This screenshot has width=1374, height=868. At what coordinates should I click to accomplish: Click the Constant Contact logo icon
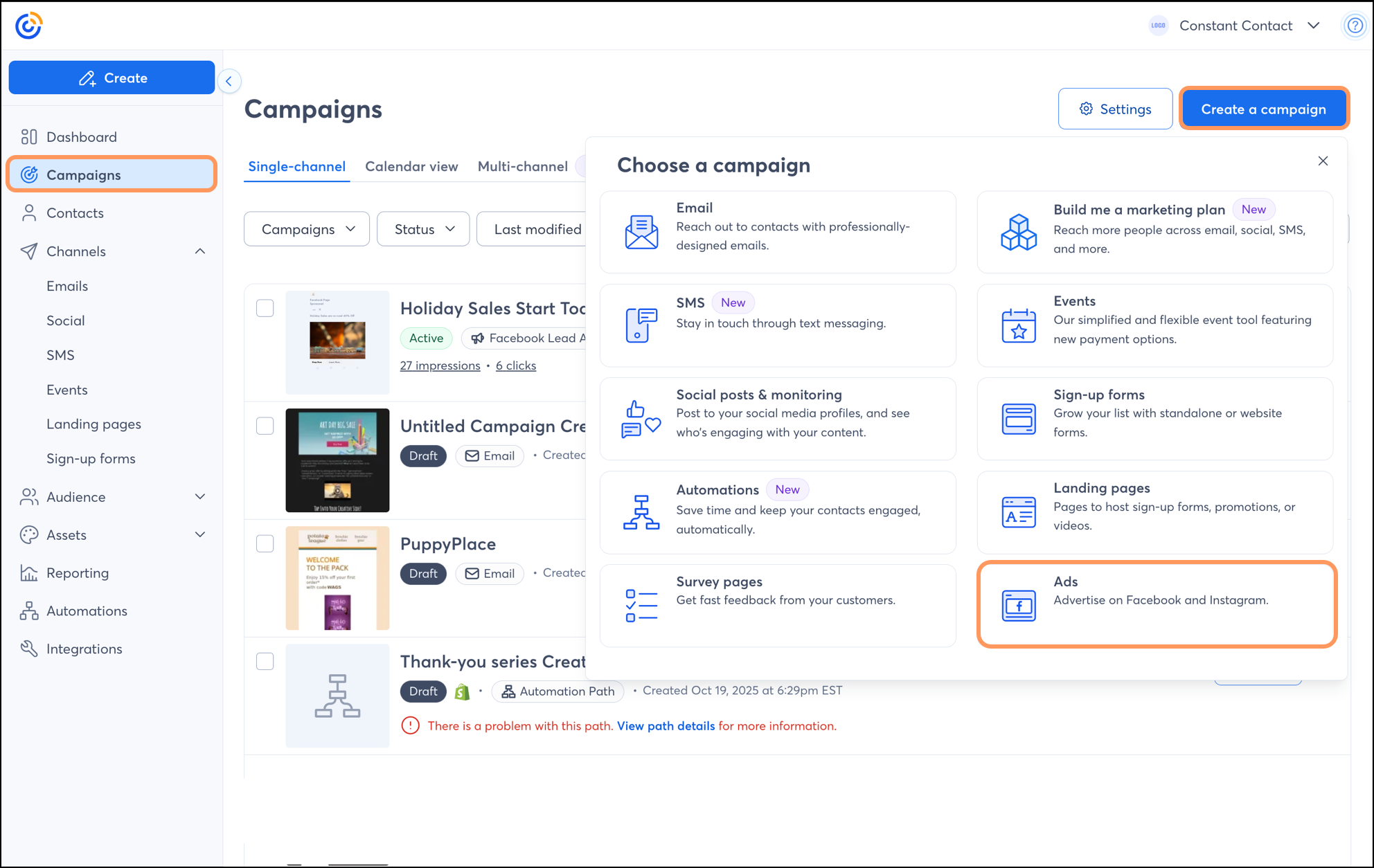(x=28, y=26)
